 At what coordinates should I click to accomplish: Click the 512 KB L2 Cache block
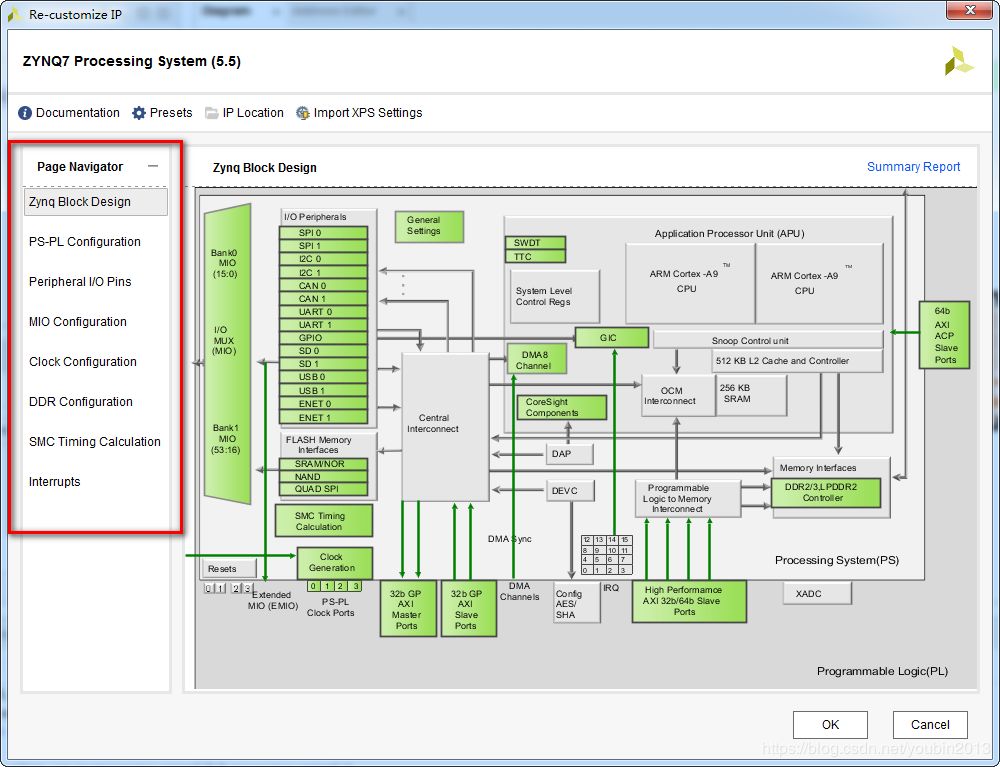(797, 361)
